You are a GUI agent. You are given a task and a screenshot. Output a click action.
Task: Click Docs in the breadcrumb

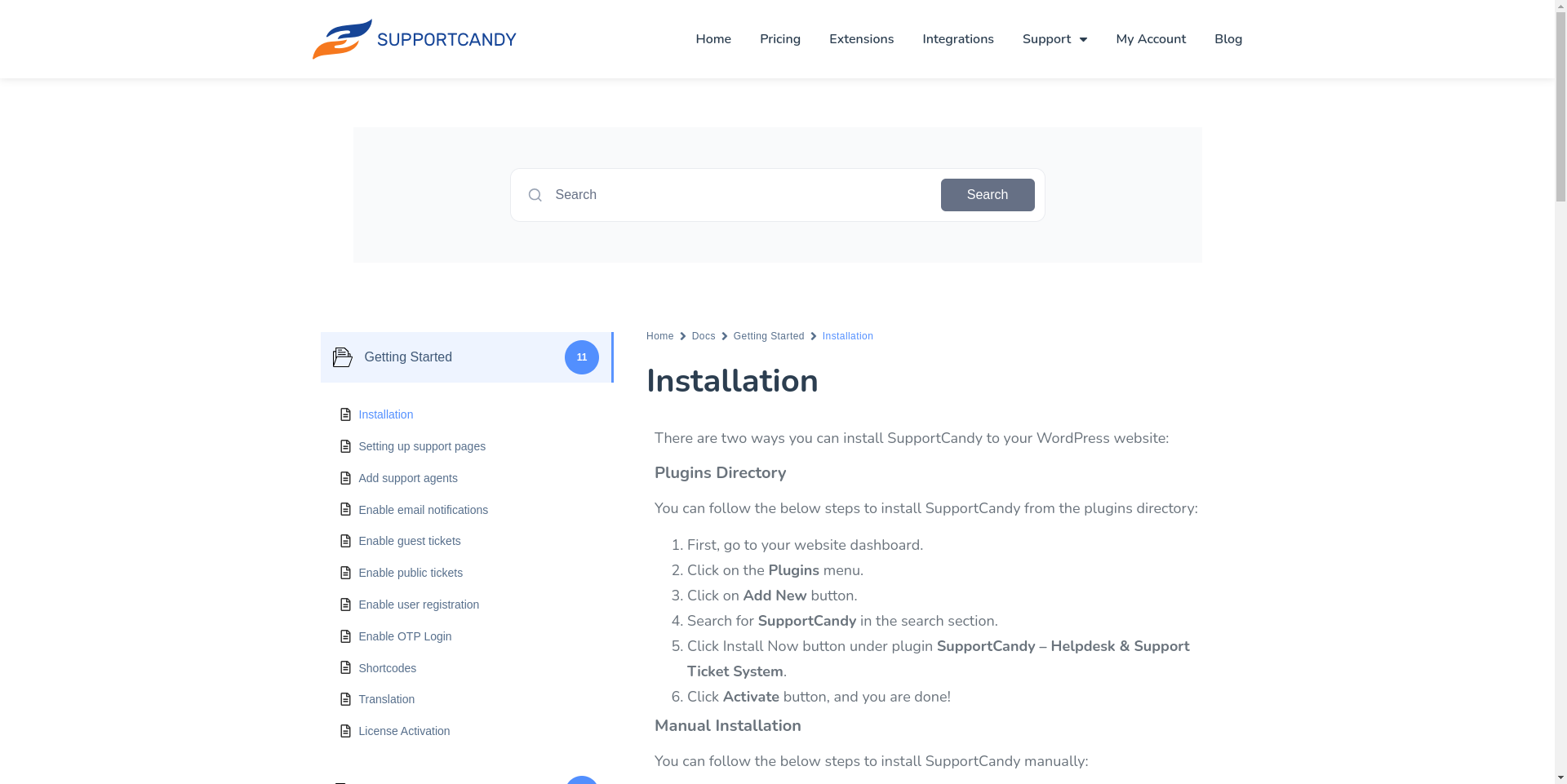click(x=704, y=336)
